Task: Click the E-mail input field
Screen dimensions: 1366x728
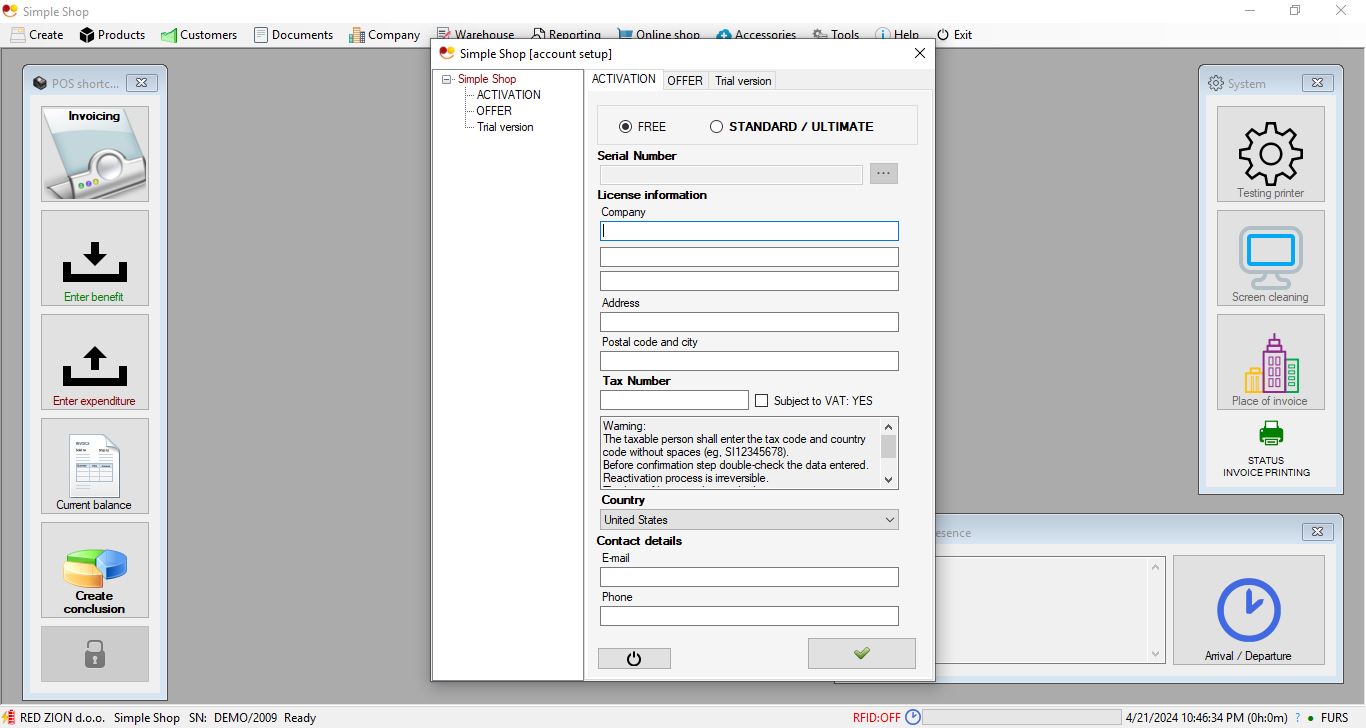Action: (749, 577)
